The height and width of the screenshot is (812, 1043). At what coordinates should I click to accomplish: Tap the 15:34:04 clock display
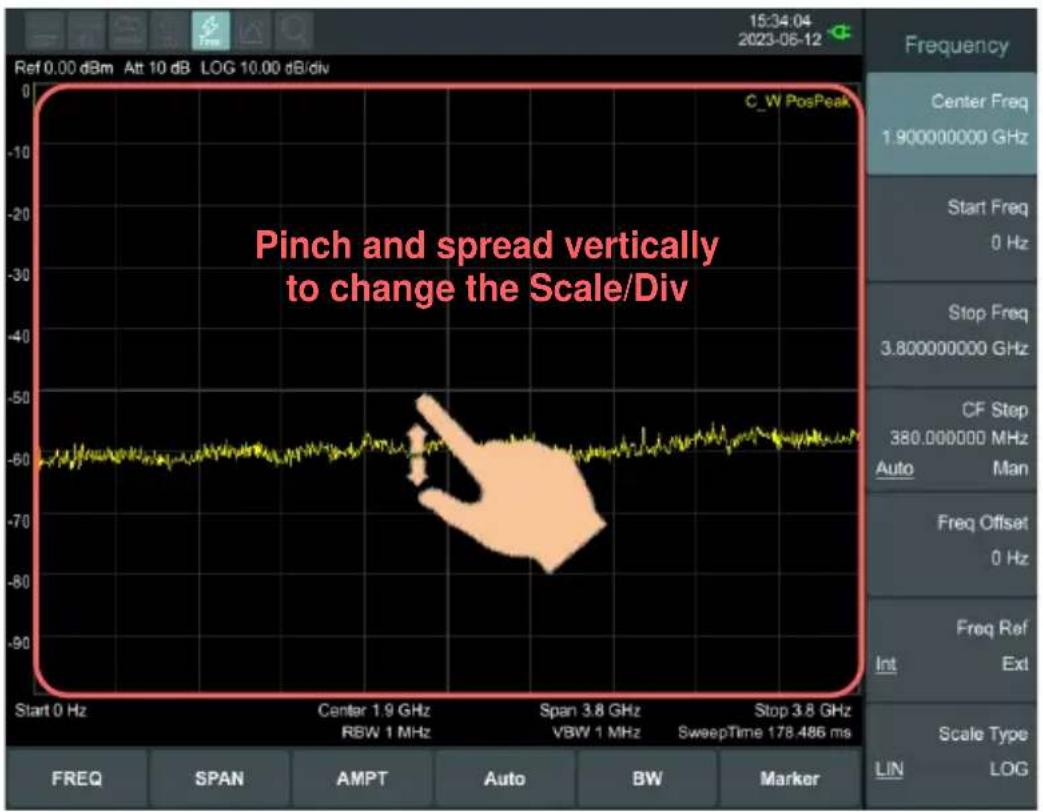[780, 21]
